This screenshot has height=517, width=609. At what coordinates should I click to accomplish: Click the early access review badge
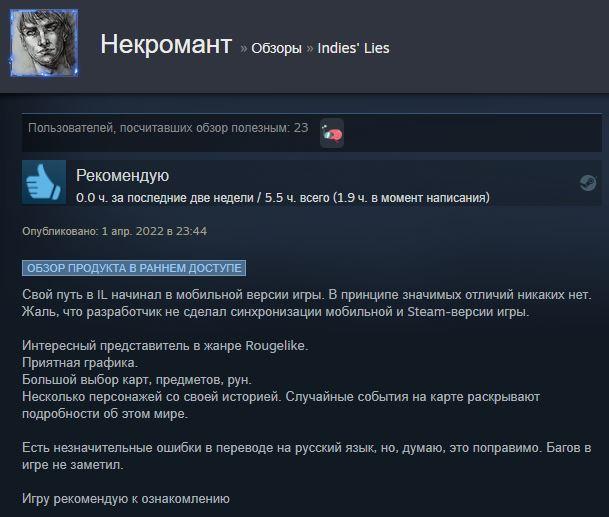pos(134,268)
